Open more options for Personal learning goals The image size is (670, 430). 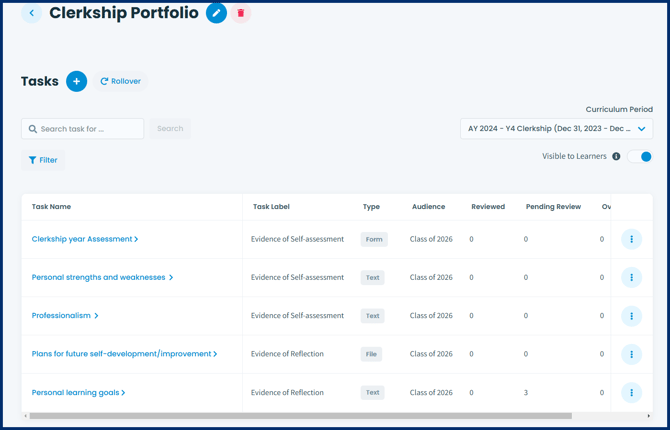632,392
